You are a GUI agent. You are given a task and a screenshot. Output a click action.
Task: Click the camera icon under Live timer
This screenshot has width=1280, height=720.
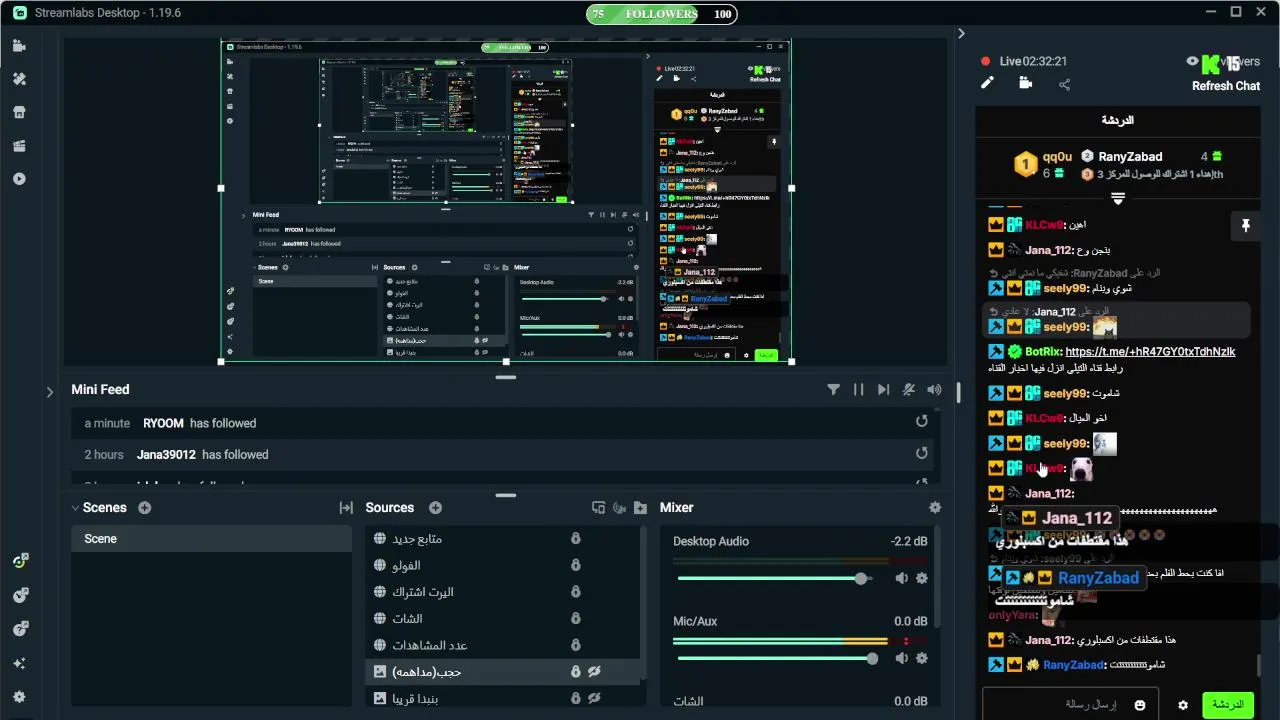pyautogui.click(x=1025, y=83)
